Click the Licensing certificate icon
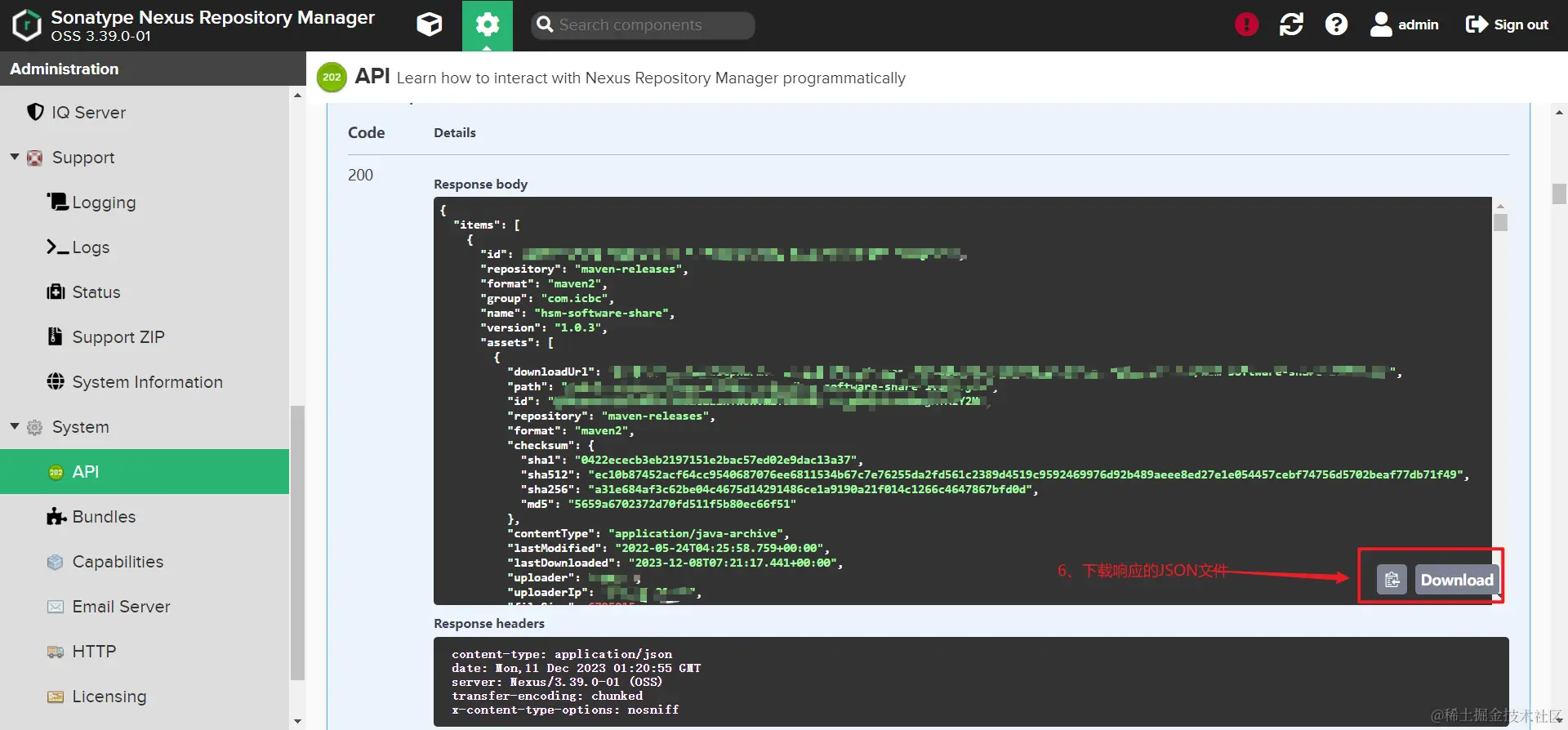This screenshot has height=730, width=1568. tap(55, 697)
